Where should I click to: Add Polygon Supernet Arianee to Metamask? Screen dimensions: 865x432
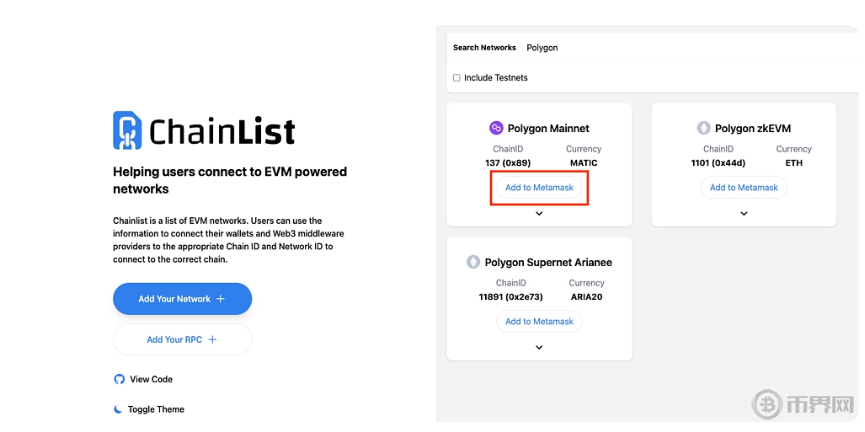pos(539,321)
